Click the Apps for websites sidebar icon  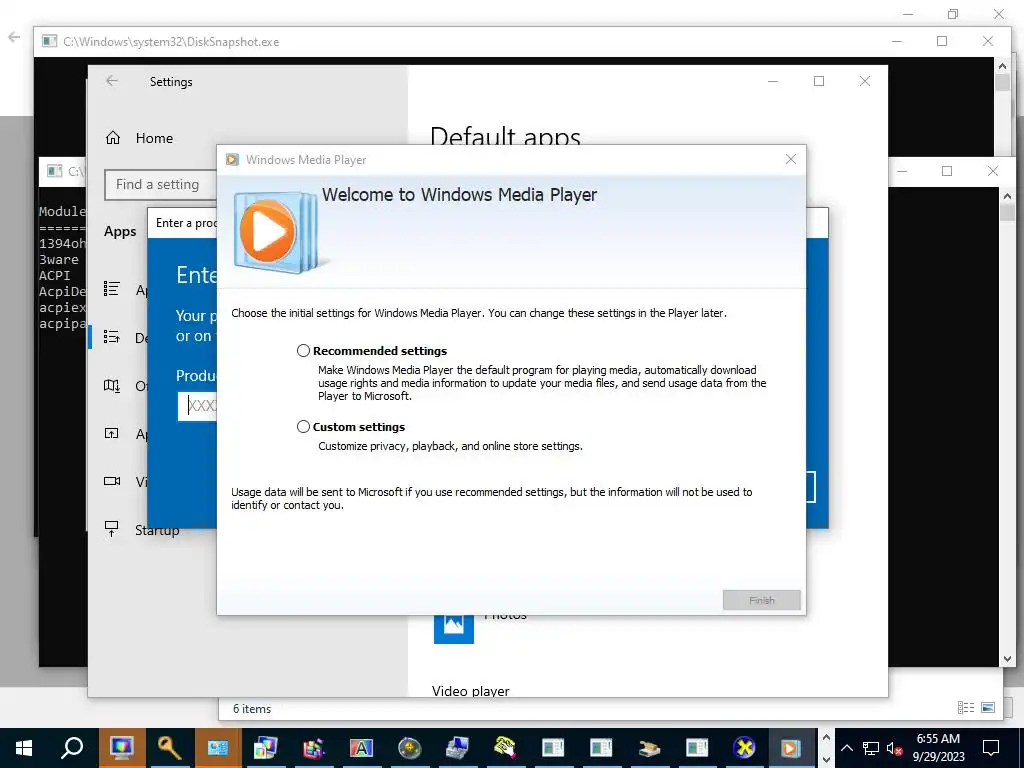pos(112,433)
